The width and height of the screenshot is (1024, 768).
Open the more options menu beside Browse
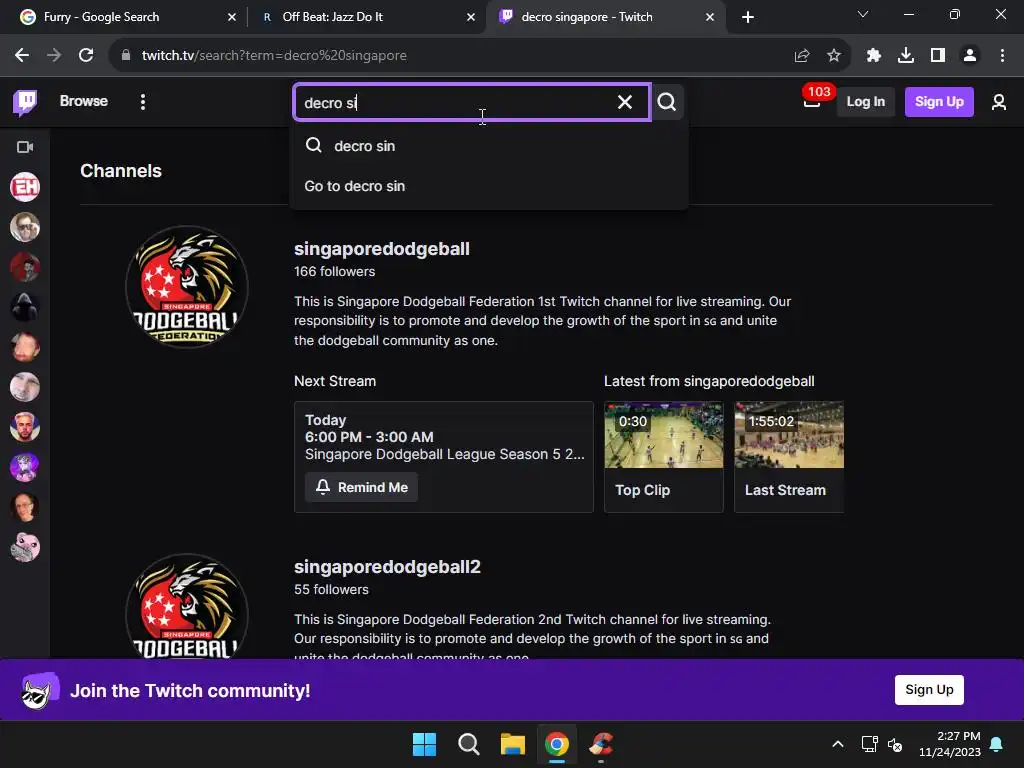[x=143, y=102]
